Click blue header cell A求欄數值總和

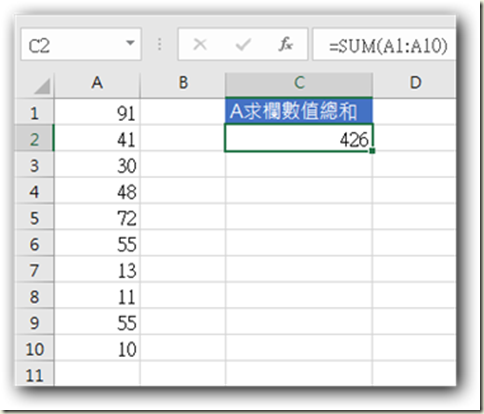click(299, 111)
